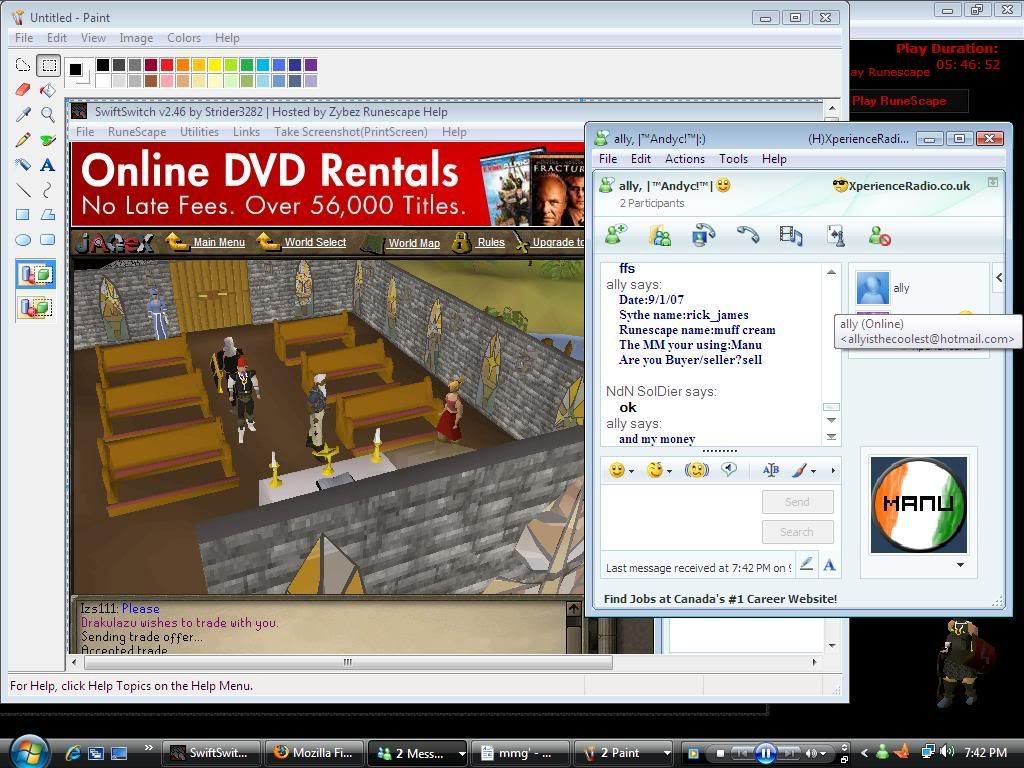Enable the opaque selection option in Paint
Image resolution: width=1024 pixels, height=768 pixels.
(35, 274)
